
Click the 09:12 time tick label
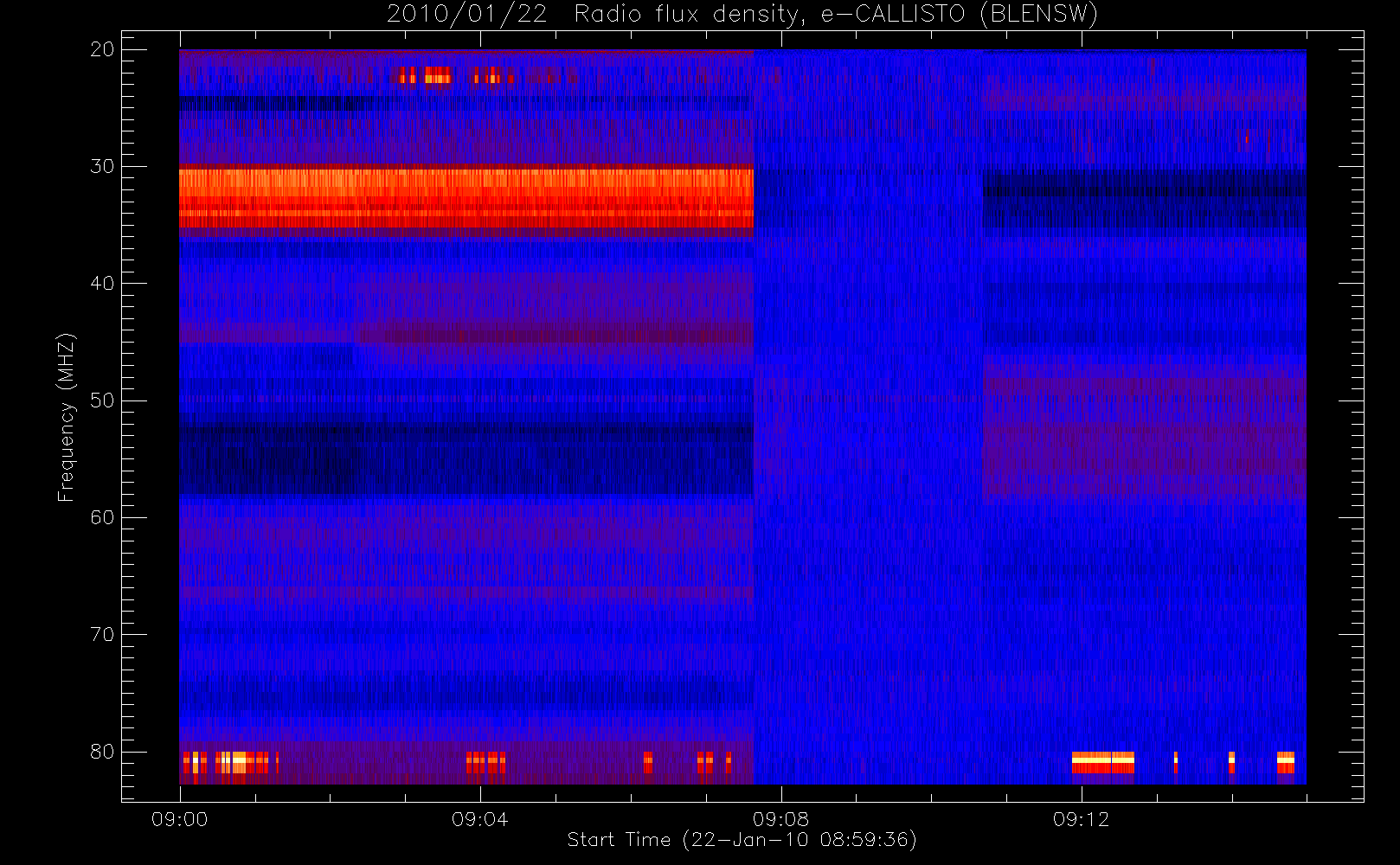click(x=1081, y=819)
